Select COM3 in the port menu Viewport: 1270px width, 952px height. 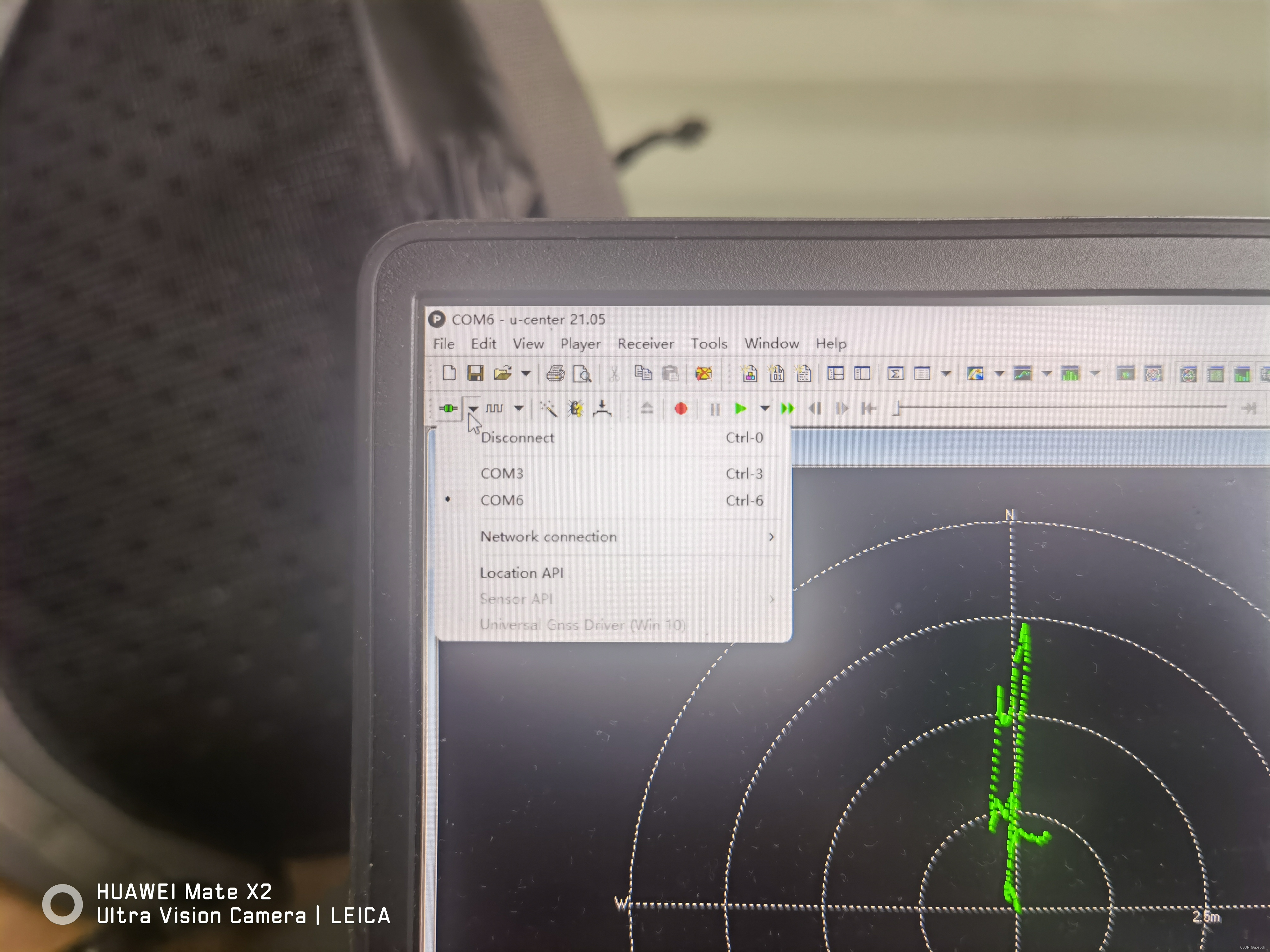tap(613, 474)
